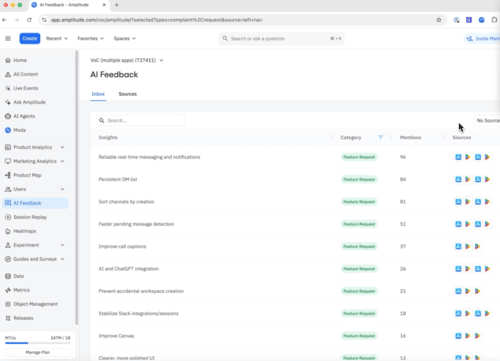Click the 96 mentions value

click(403, 157)
